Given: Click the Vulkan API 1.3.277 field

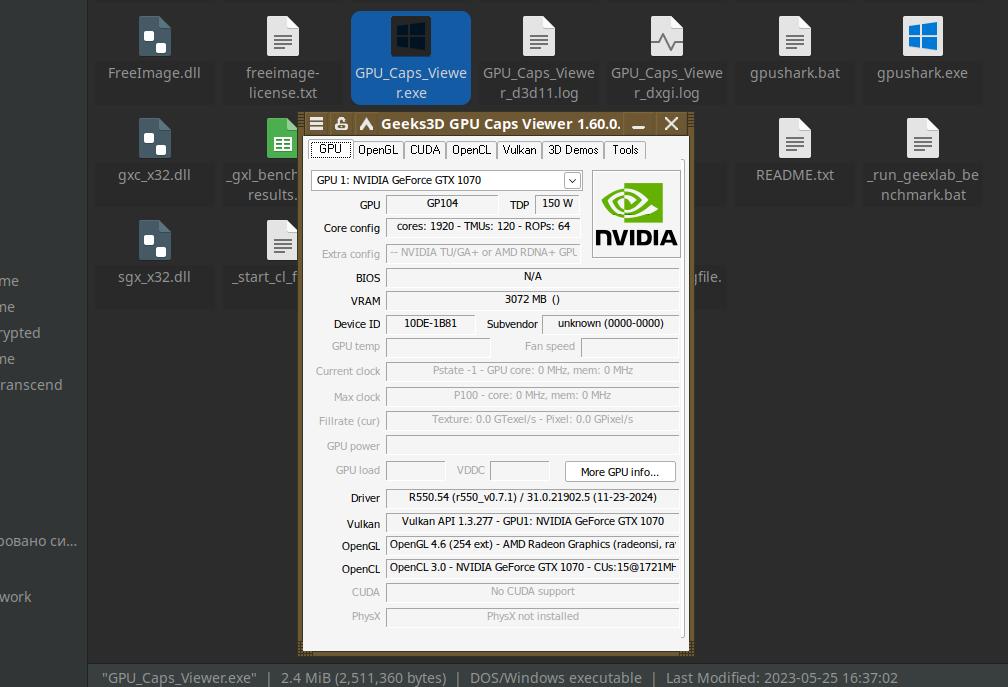Looking at the screenshot, I should (532, 522).
